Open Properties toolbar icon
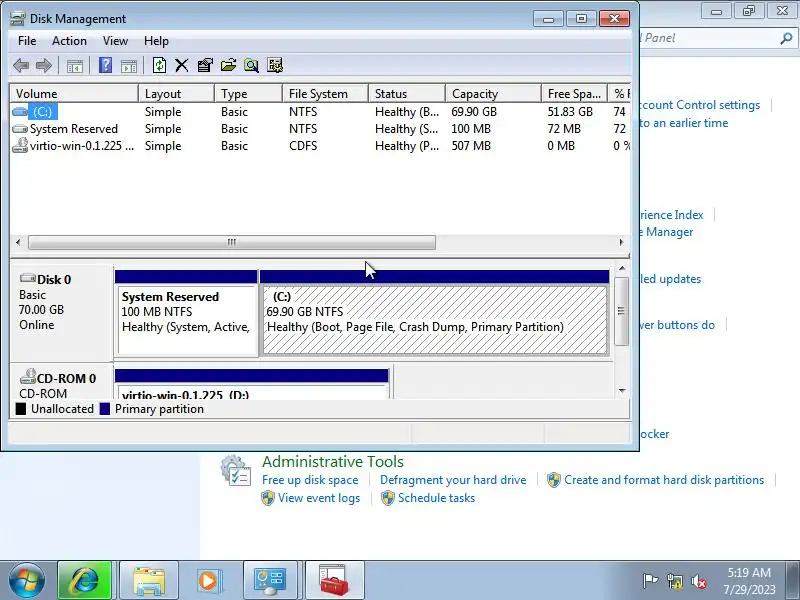The width and height of the screenshot is (800, 600). coord(205,65)
